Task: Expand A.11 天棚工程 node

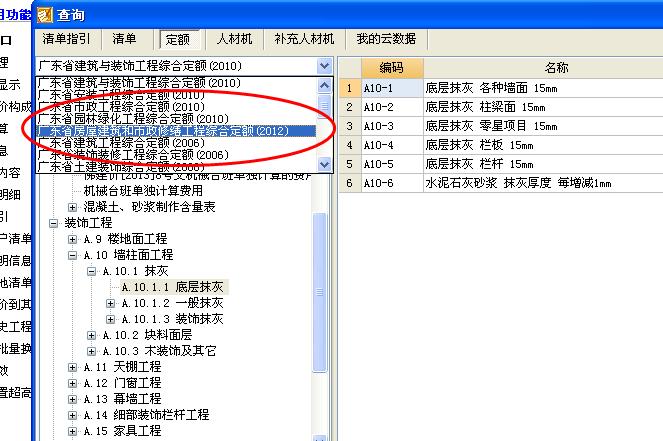Action: pos(72,367)
